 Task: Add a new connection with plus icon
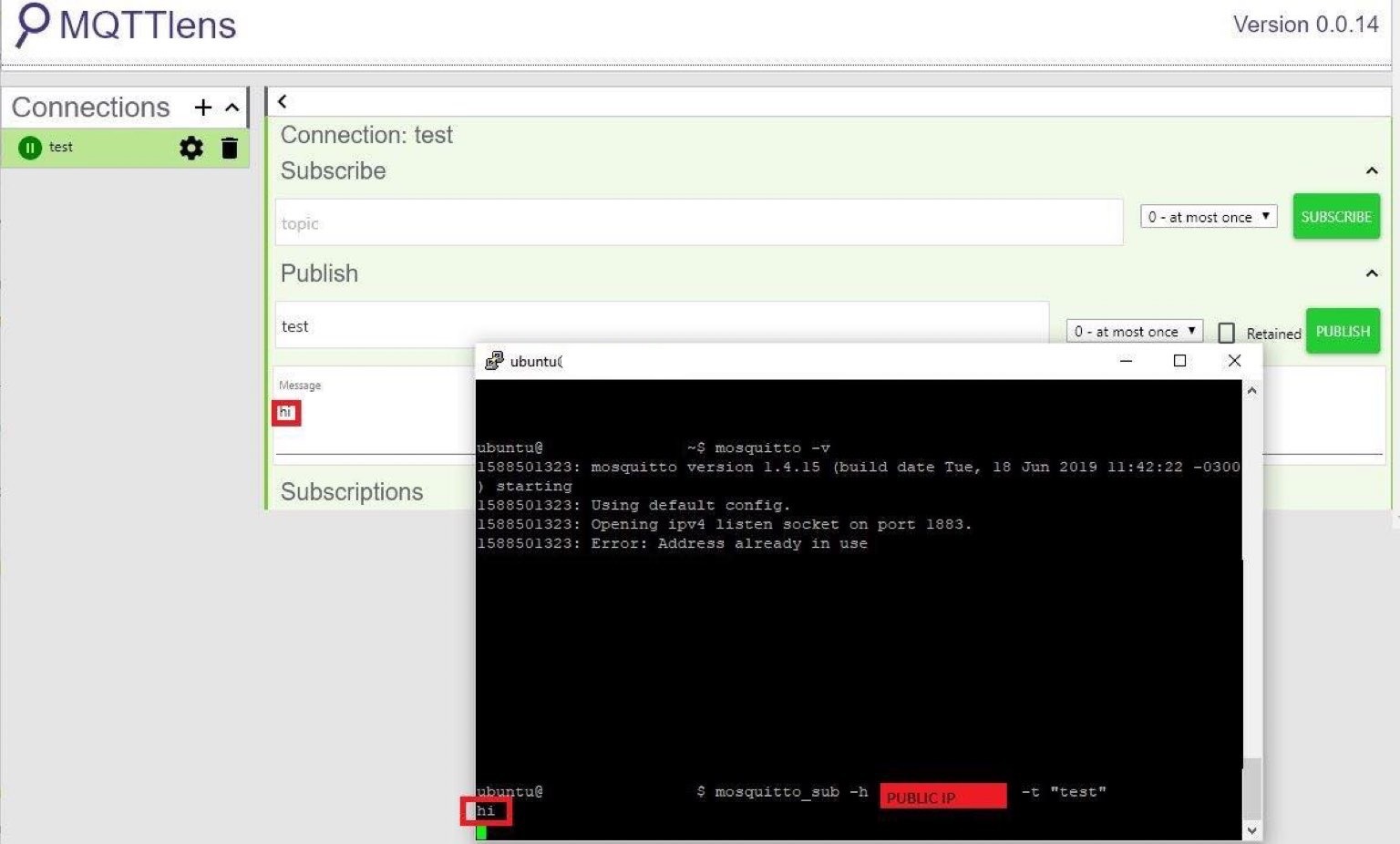(x=202, y=108)
